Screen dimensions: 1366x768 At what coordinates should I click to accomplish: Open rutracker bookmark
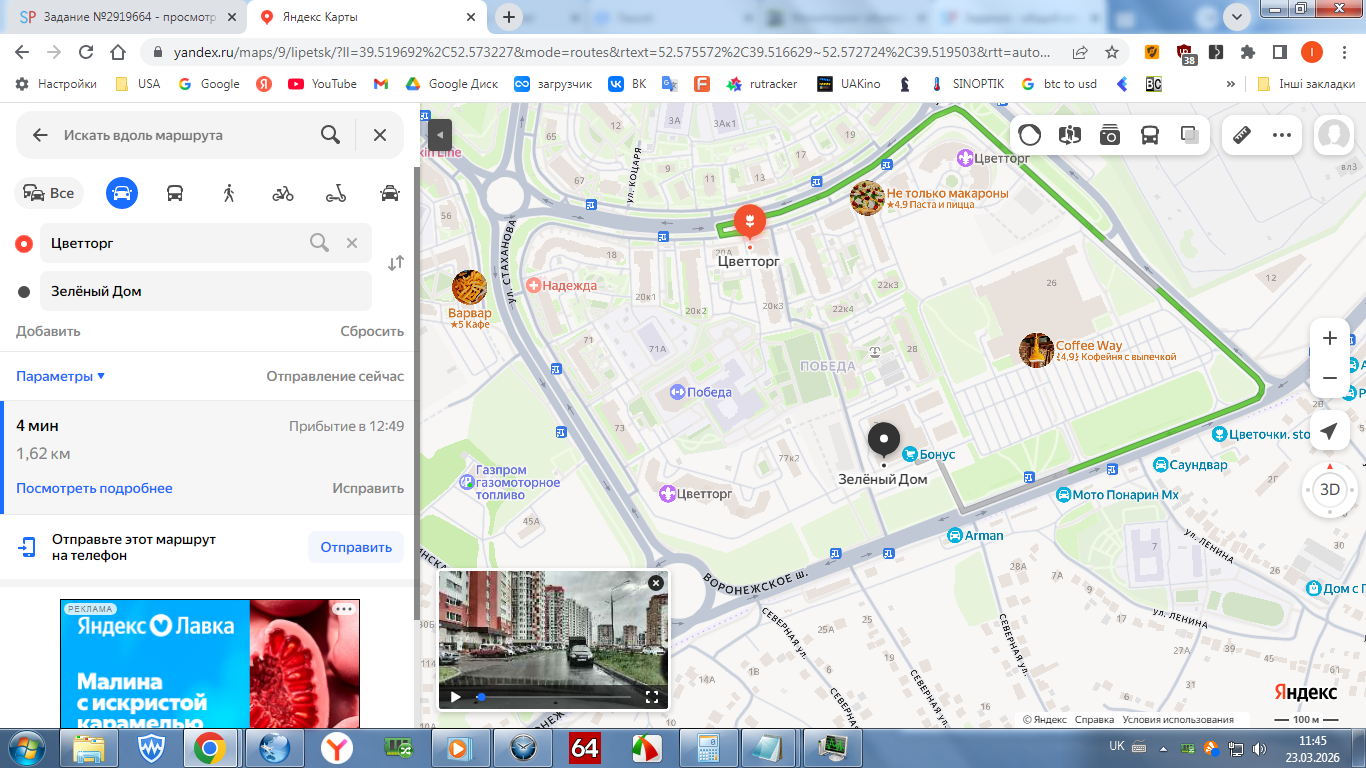[x=762, y=84]
